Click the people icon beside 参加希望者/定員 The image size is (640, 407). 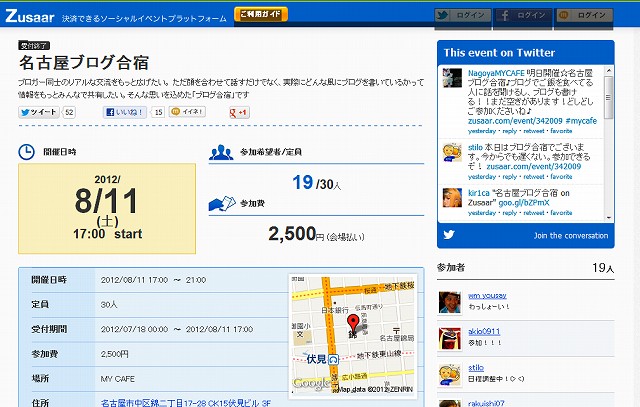[x=221, y=152]
